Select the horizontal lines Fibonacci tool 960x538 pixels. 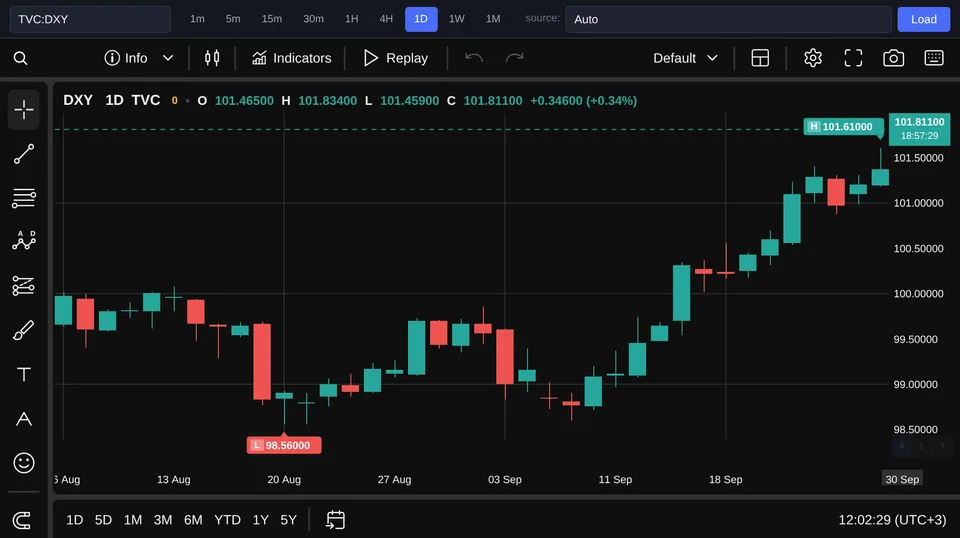(x=24, y=198)
